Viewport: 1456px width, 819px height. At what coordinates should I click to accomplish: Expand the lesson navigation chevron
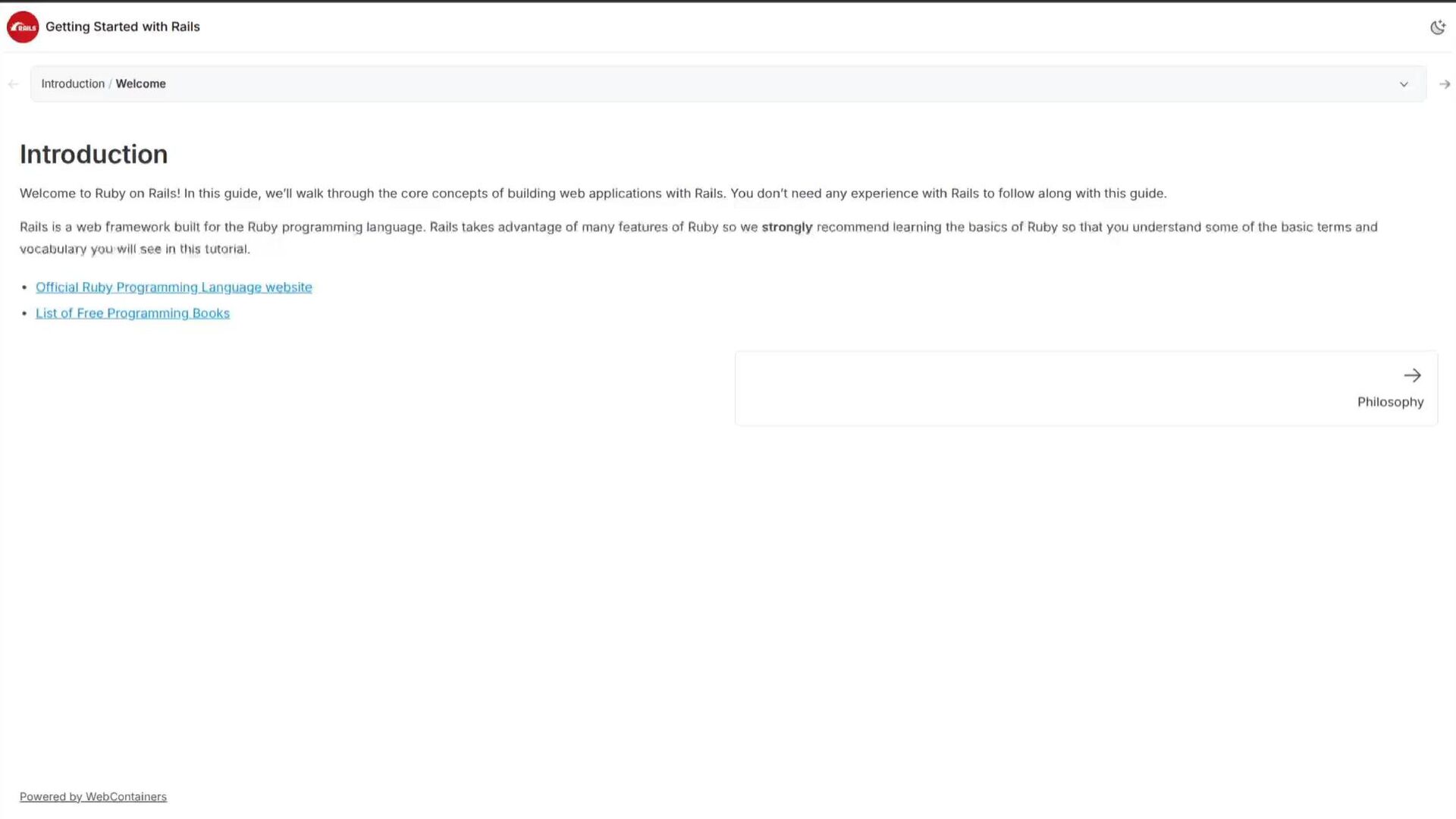[x=1404, y=84]
